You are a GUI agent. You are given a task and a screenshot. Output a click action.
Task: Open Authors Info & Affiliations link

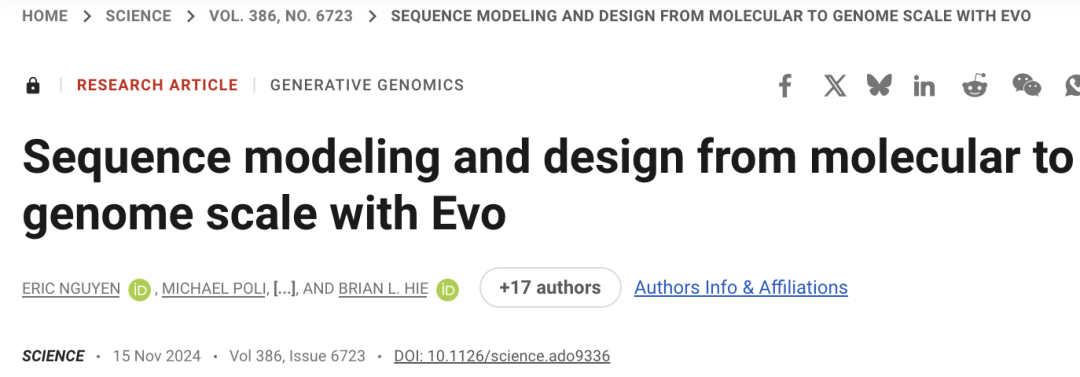(x=741, y=287)
